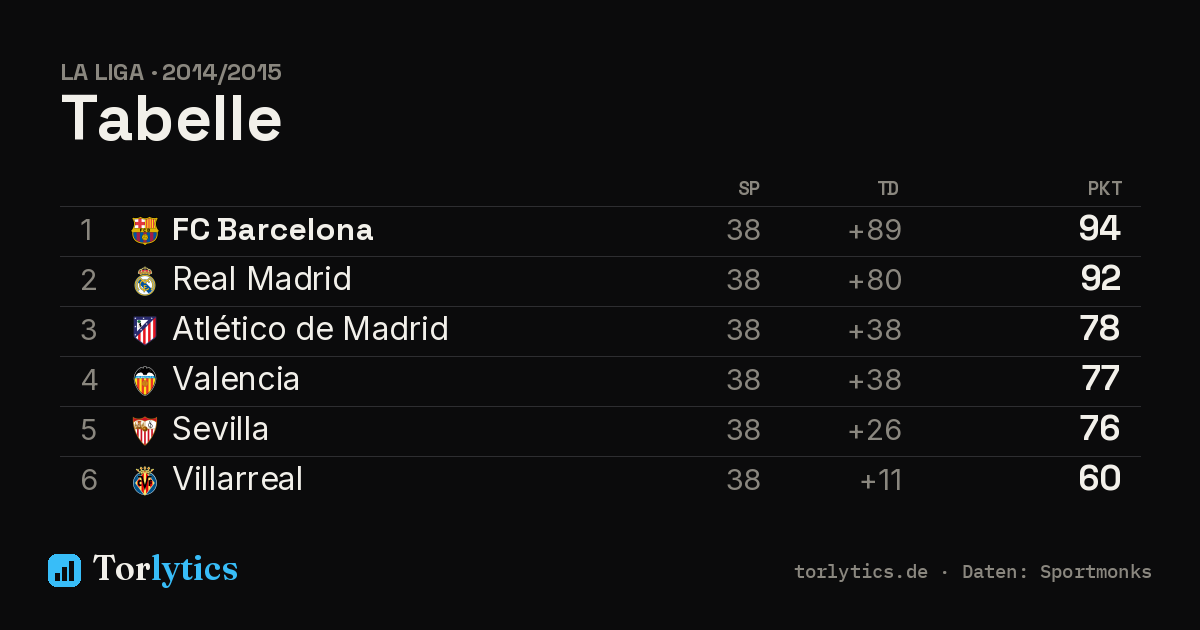Open the Torlytics brand name
Image resolution: width=1200 pixels, height=630 pixels.
pos(165,569)
